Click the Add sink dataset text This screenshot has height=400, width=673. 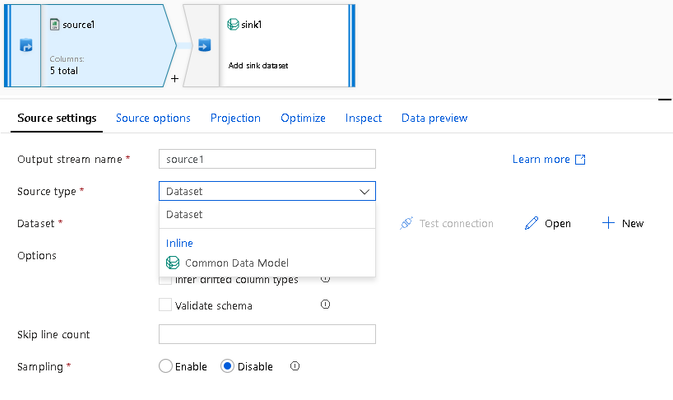(258, 65)
